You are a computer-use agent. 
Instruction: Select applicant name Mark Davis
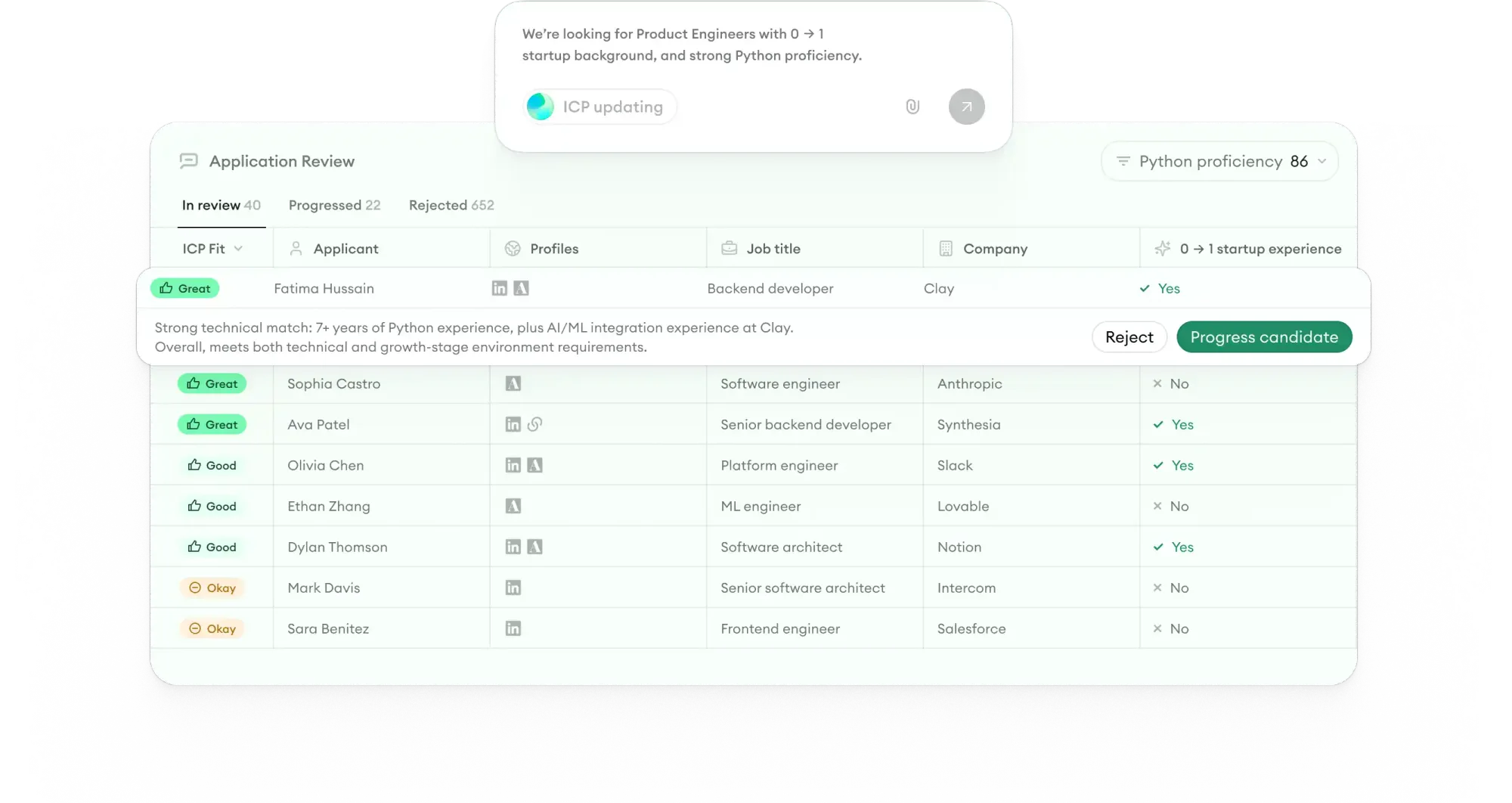(x=324, y=588)
